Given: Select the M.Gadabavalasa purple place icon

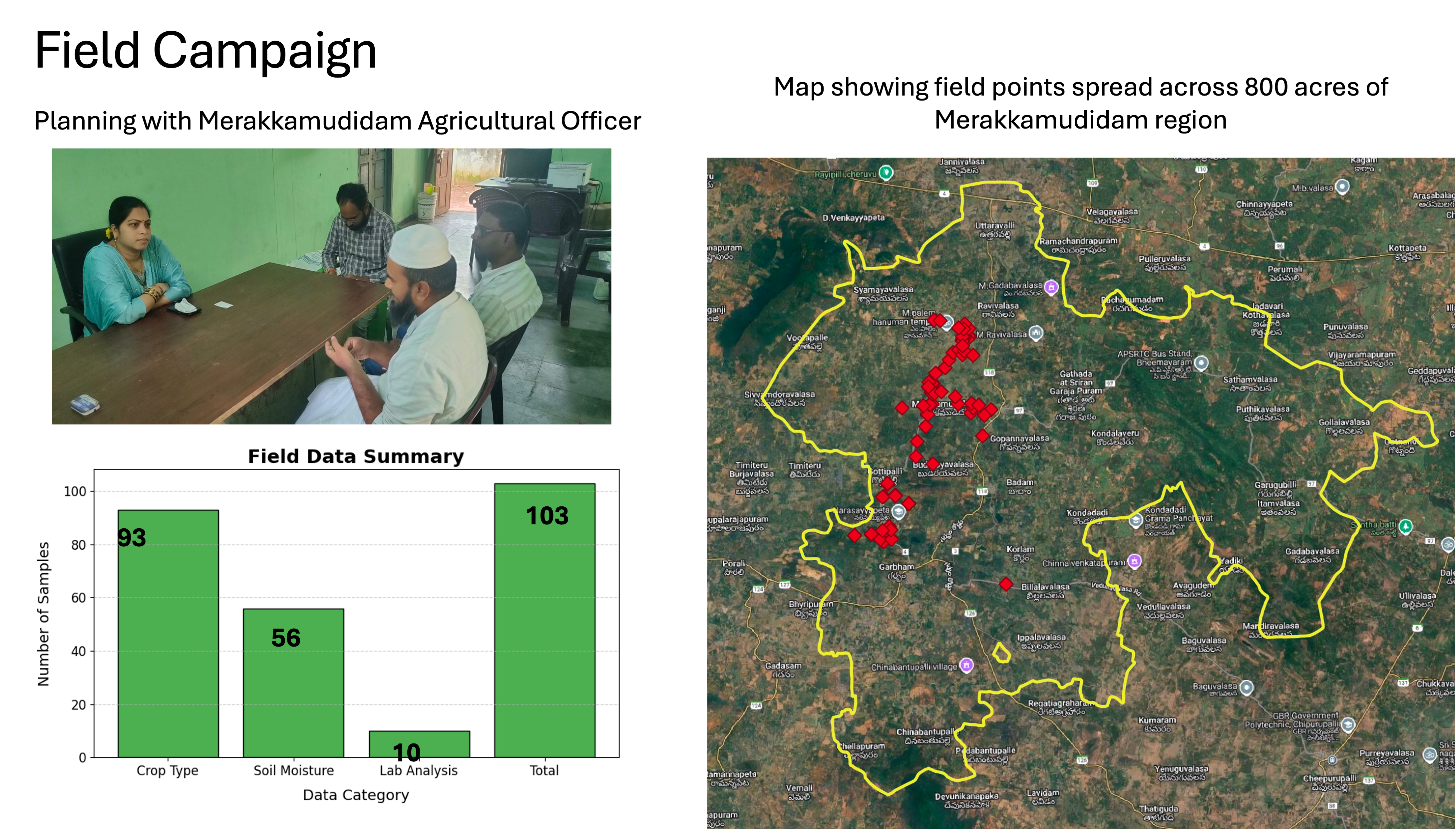Looking at the screenshot, I should 1051,287.
